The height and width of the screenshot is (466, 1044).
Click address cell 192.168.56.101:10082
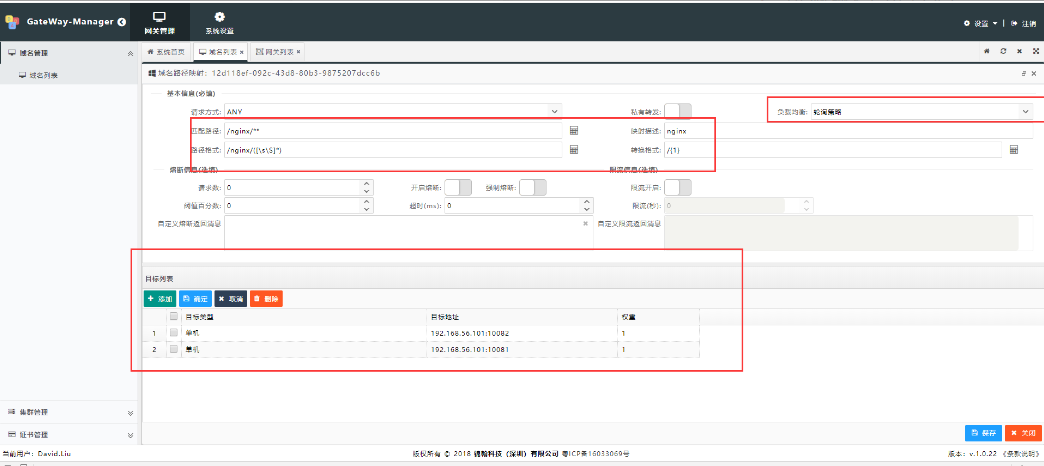tap(522, 332)
